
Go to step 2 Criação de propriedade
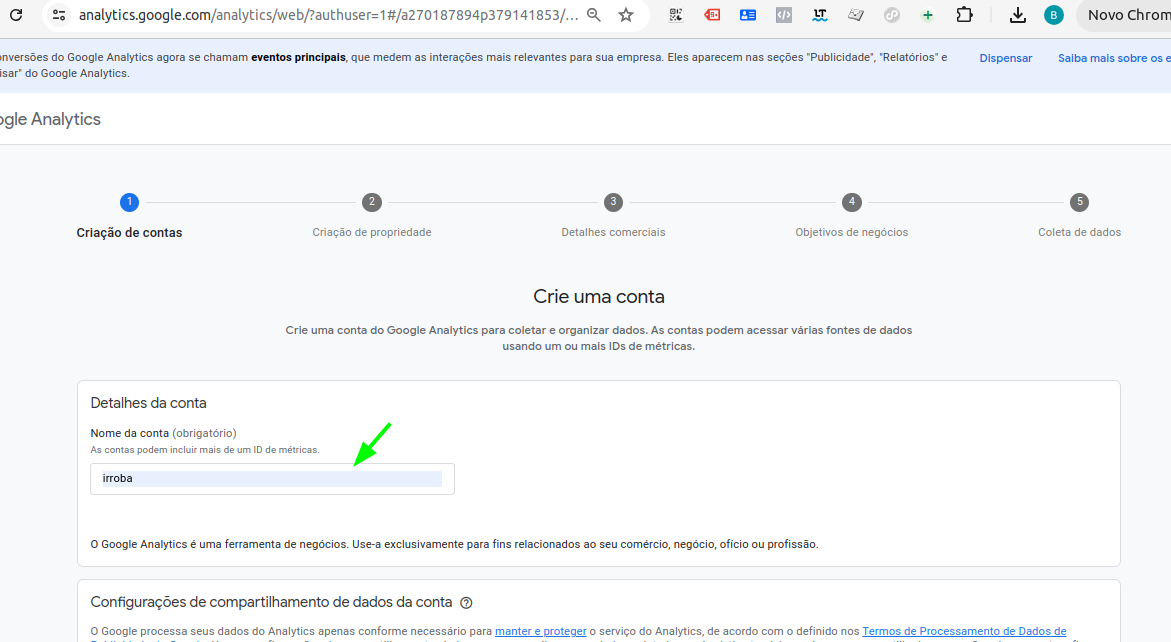click(372, 216)
